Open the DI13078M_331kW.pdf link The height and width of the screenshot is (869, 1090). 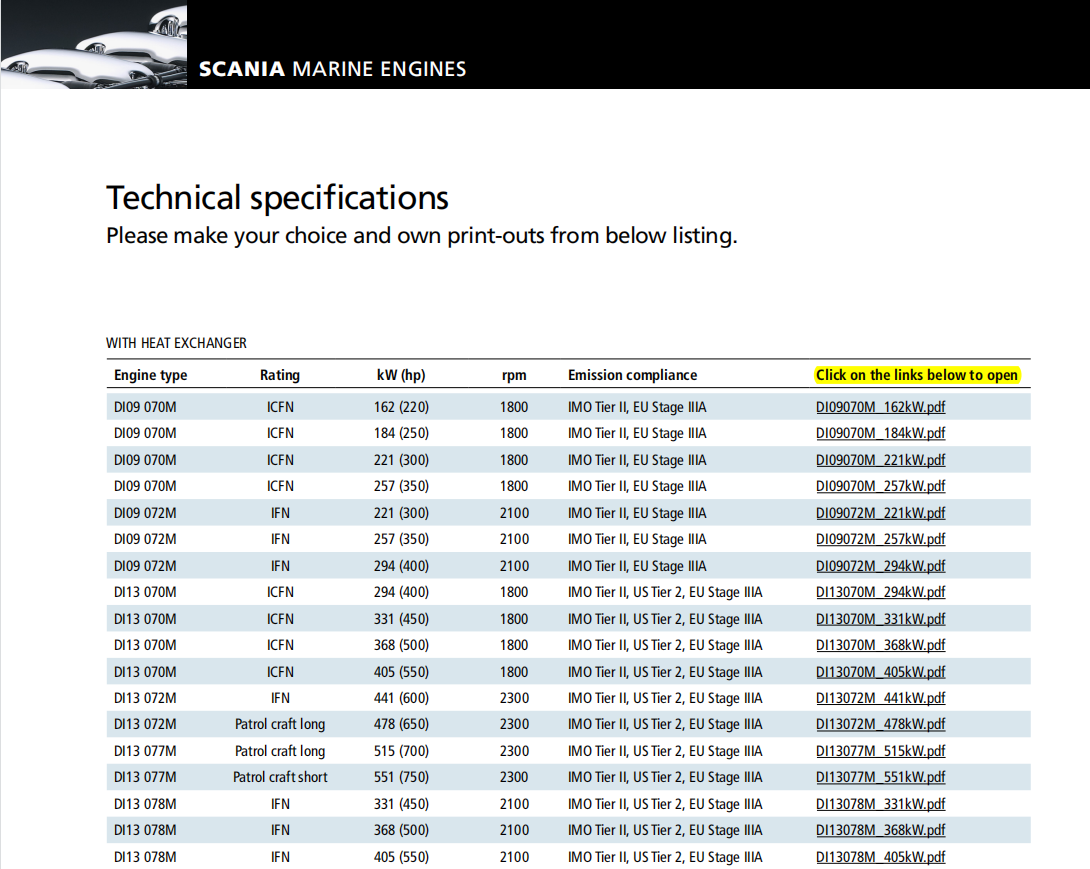coord(880,804)
